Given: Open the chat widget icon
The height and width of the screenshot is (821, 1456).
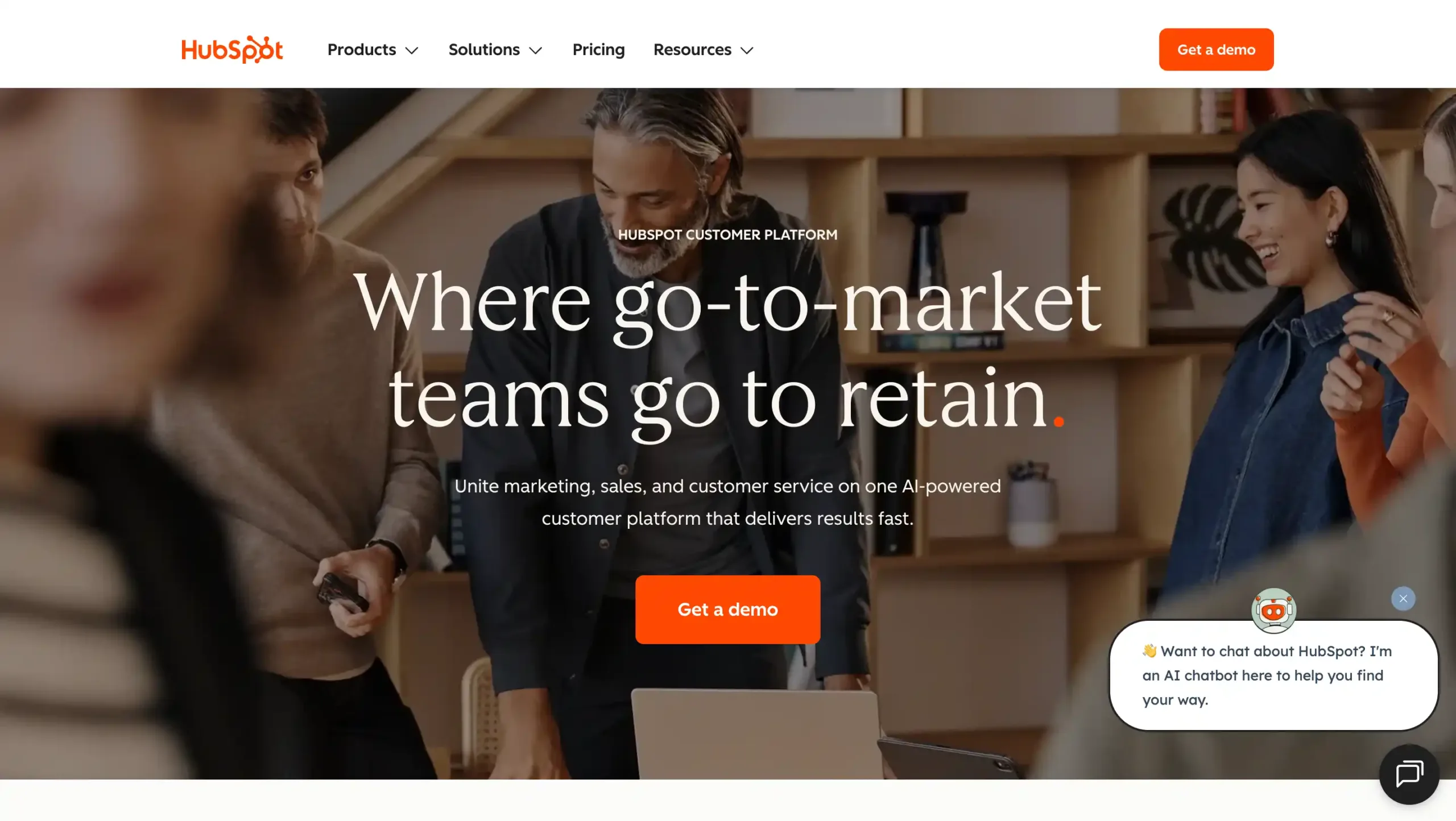Looking at the screenshot, I should point(1409,774).
